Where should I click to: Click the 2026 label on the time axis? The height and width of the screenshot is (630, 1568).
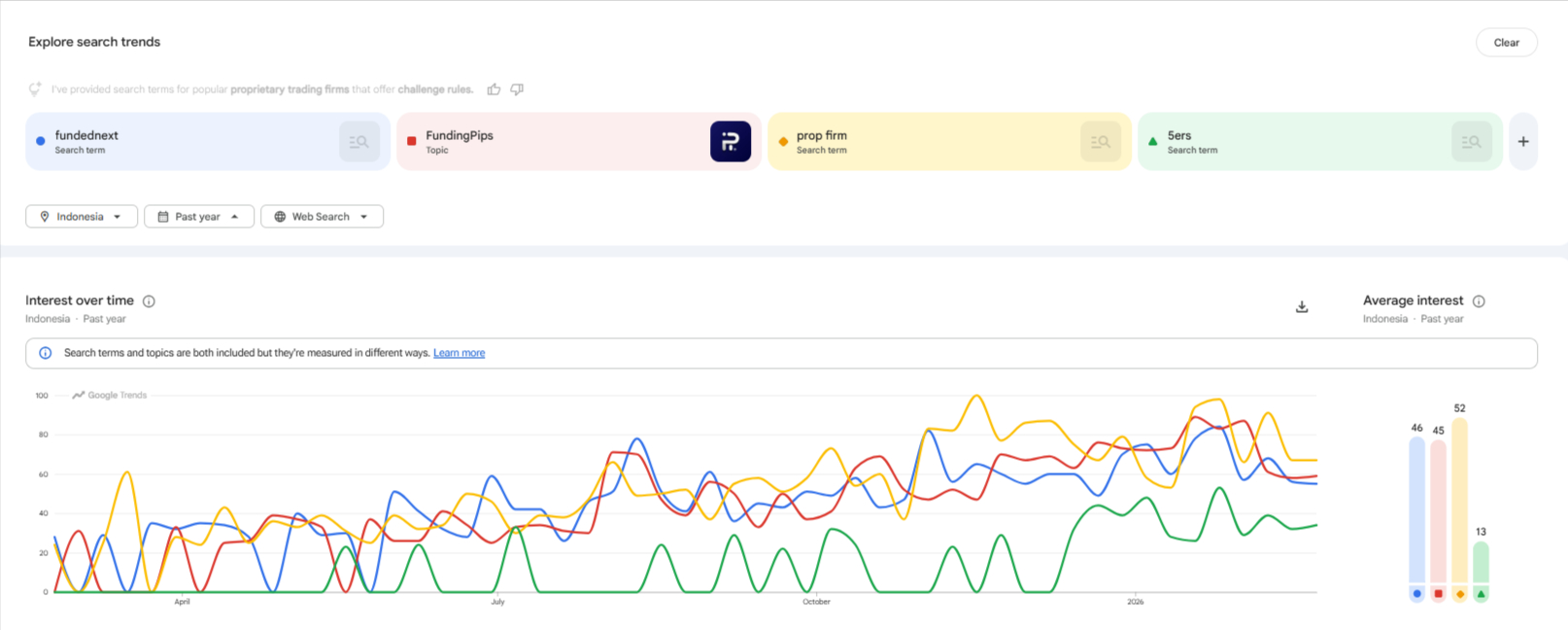click(x=1136, y=602)
